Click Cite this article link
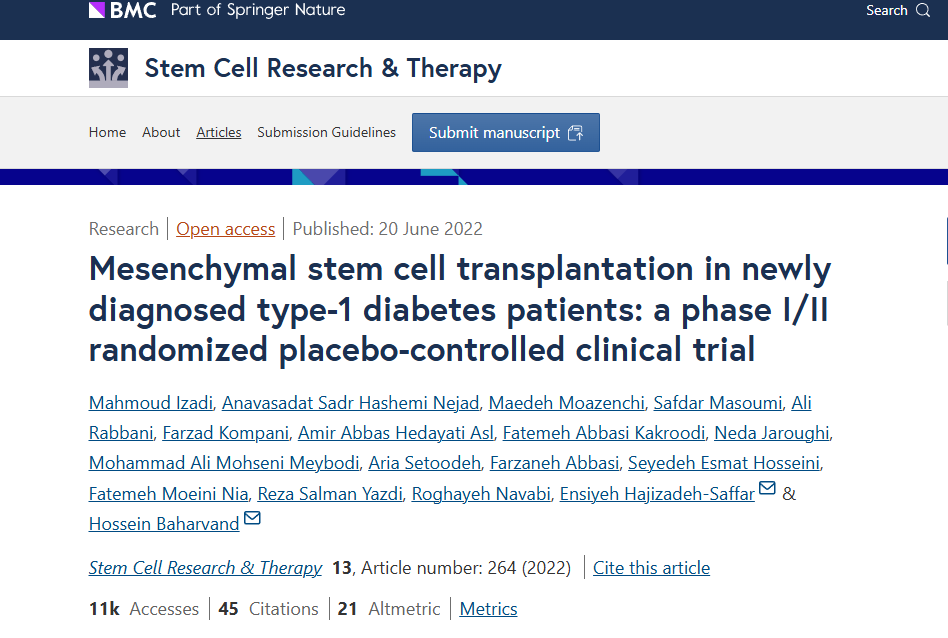The image size is (948, 638). click(x=651, y=568)
